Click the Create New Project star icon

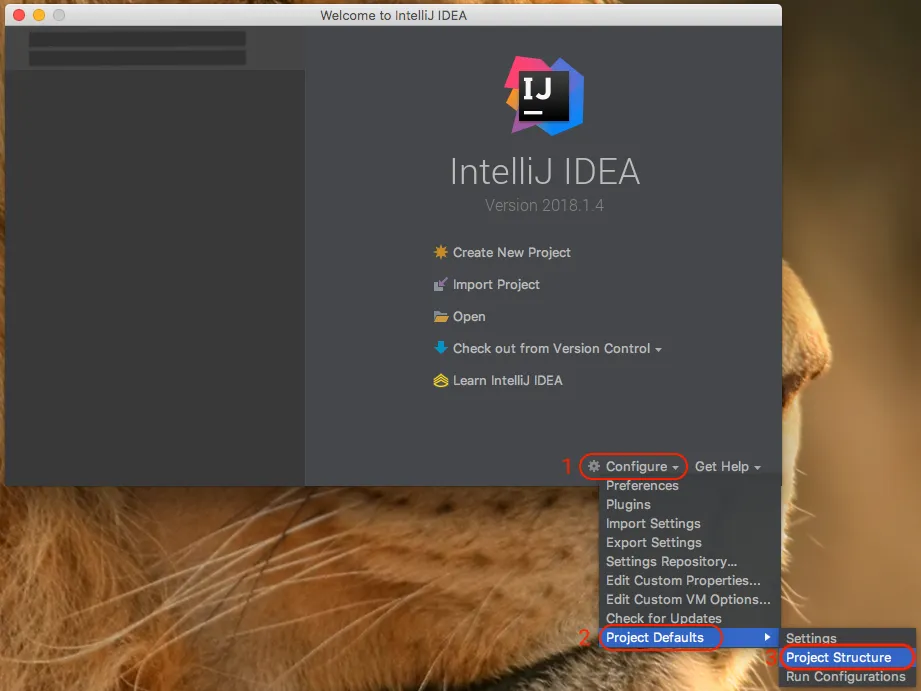click(x=441, y=252)
